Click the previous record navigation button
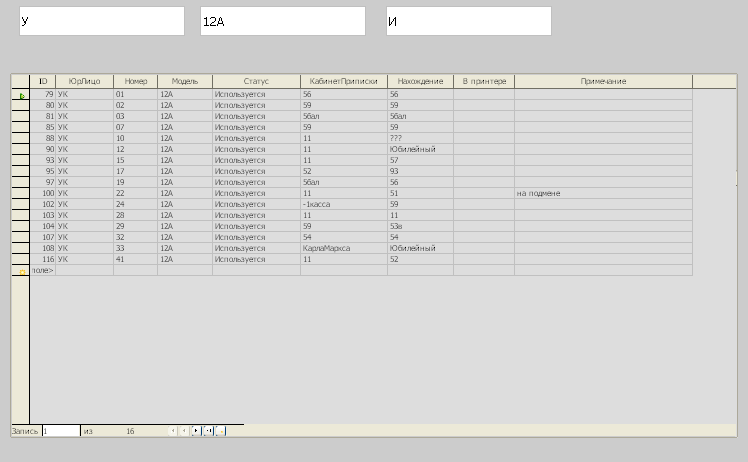 click(184, 431)
